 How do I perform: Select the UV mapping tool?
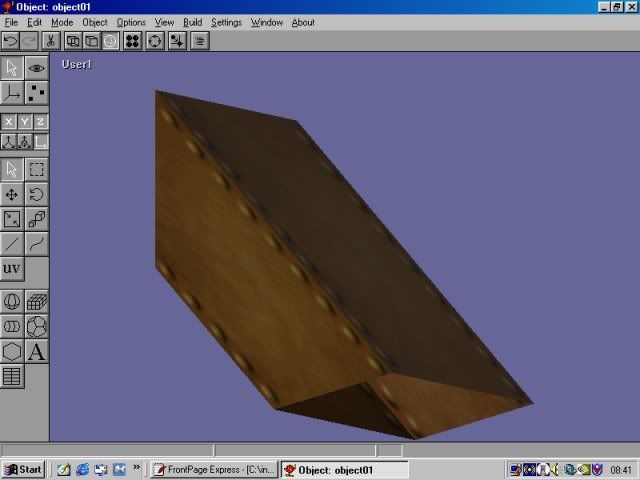pos(12,269)
